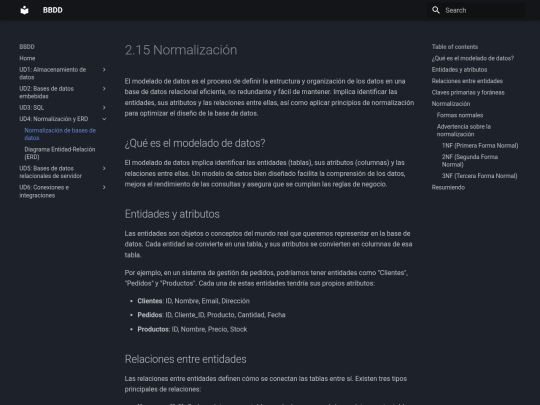Viewport: 540px width, 405px height.
Task: Select Normalización de bases de datos page
Action: tap(60, 134)
